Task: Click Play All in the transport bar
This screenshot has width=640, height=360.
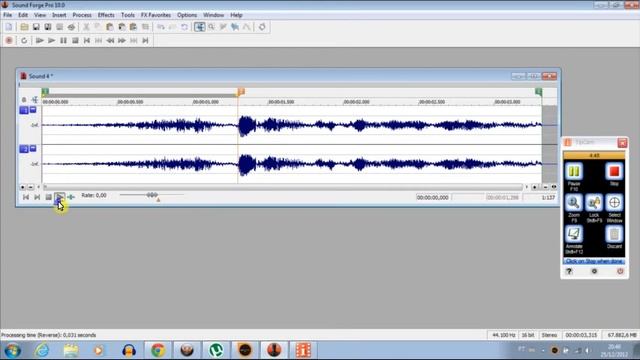Action: point(40,40)
